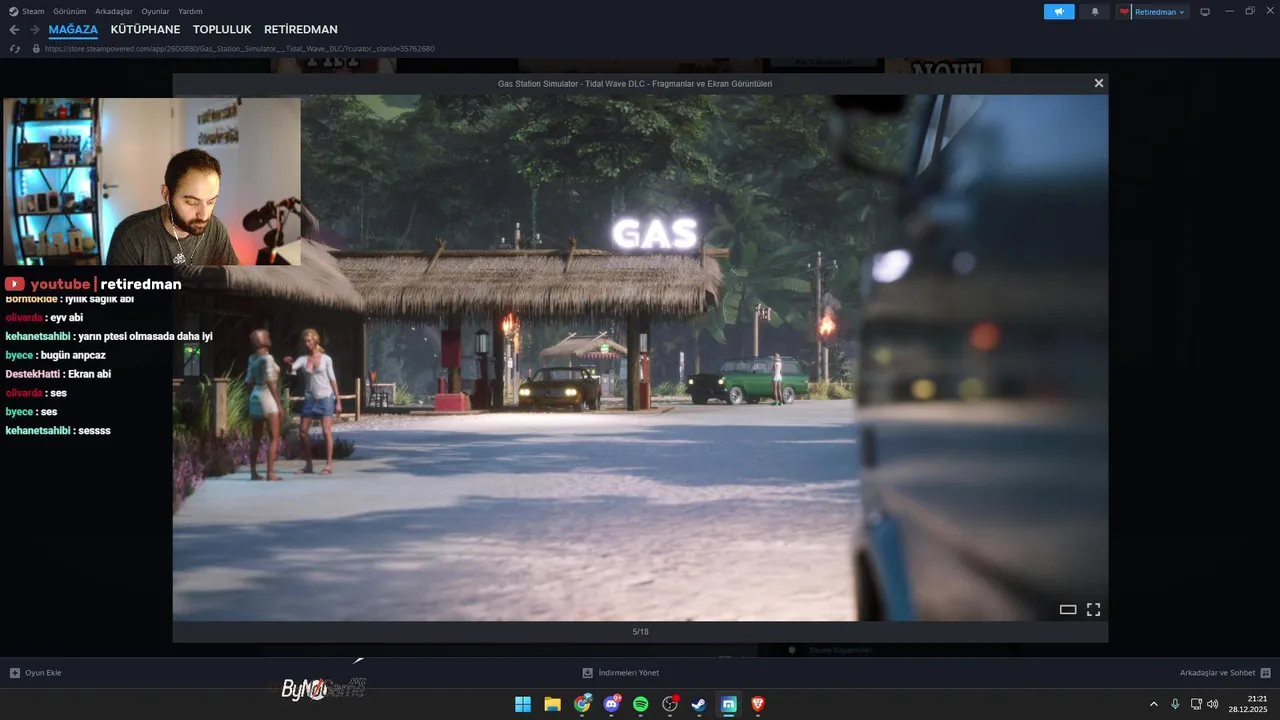Switch Steam to Big Picture mode
This screenshot has width=1280, height=720.
click(1205, 12)
